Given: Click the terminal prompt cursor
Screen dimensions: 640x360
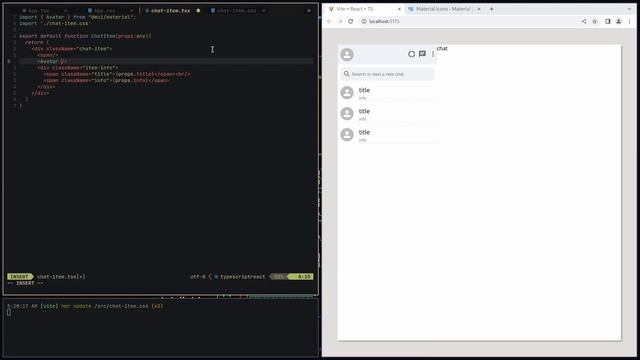Looking at the screenshot, I should point(9,312).
